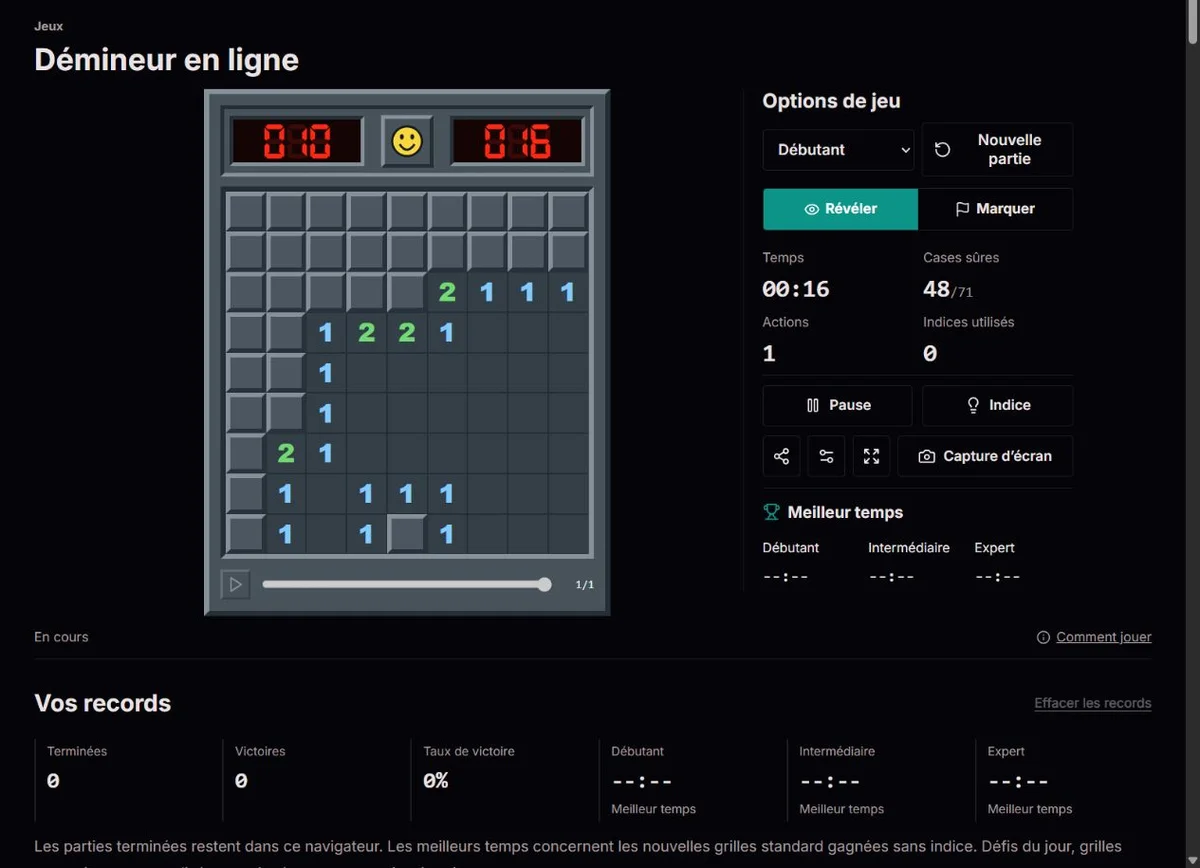Take a Capture d'écran screenshot
Screen dimensions: 1200x868
[985, 456]
